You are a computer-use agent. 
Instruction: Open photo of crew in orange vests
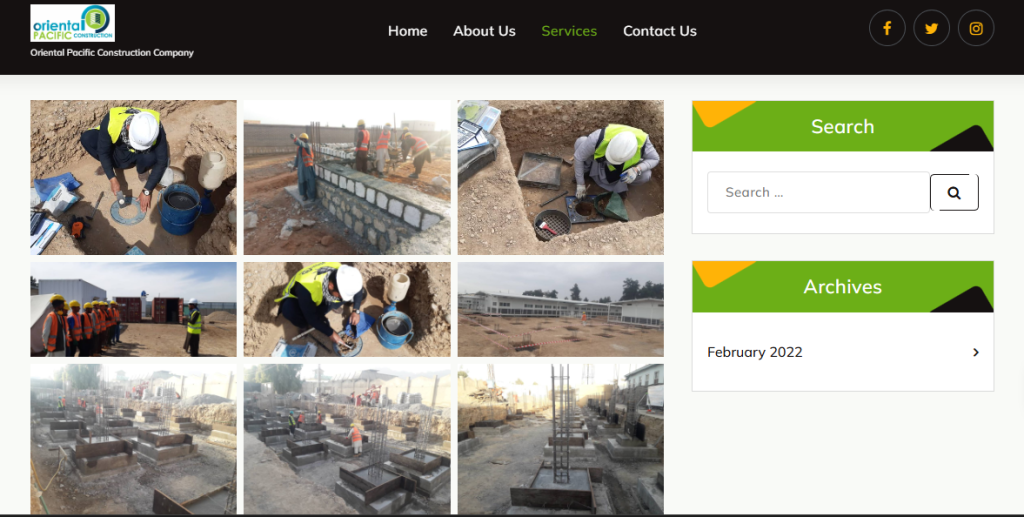point(133,309)
